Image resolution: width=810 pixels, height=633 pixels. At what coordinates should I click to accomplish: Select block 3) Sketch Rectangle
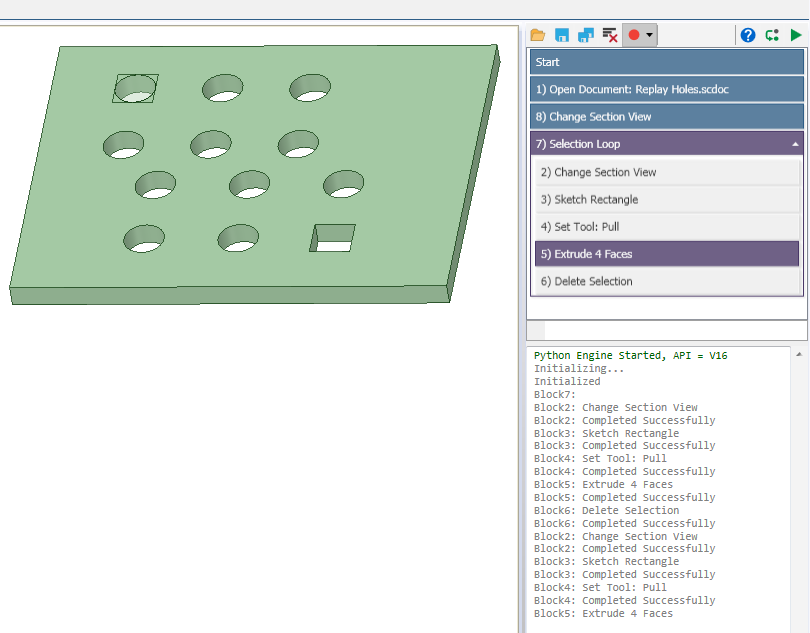click(667, 199)
